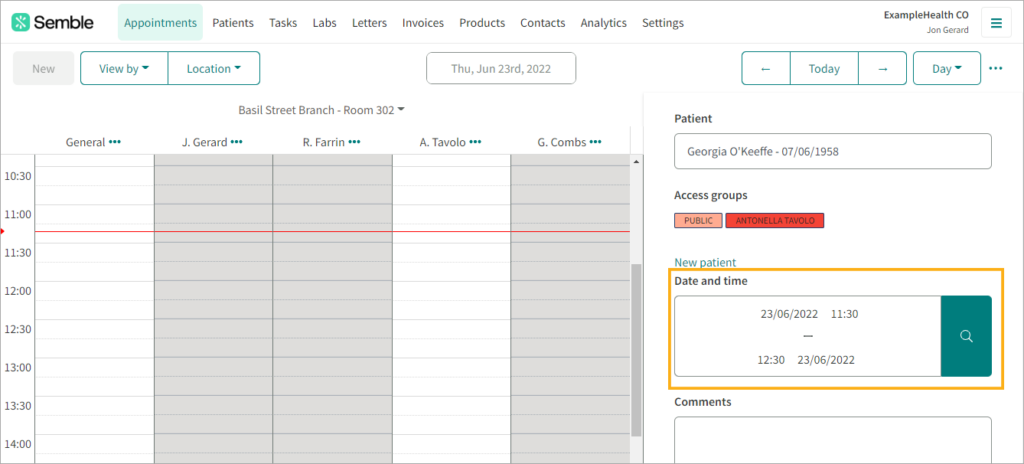
Task: Open the Products tab
Action: pos(482,23)
